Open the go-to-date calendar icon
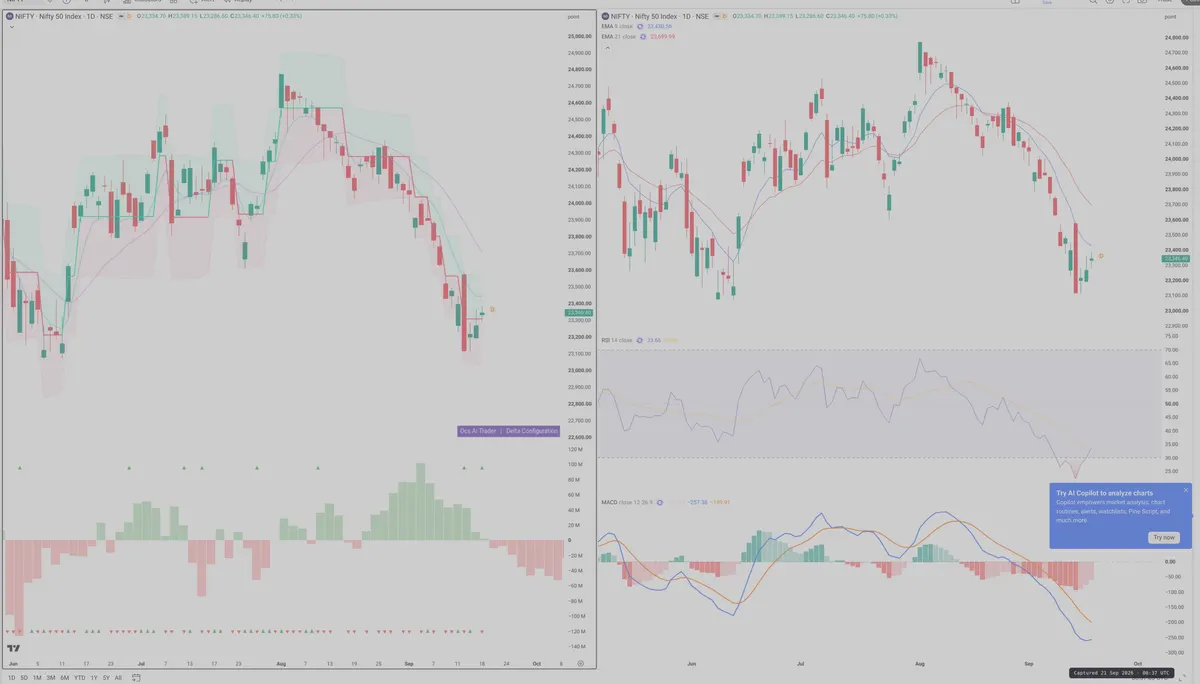The height and width of the screenshot is (684, 1200). 136,678
